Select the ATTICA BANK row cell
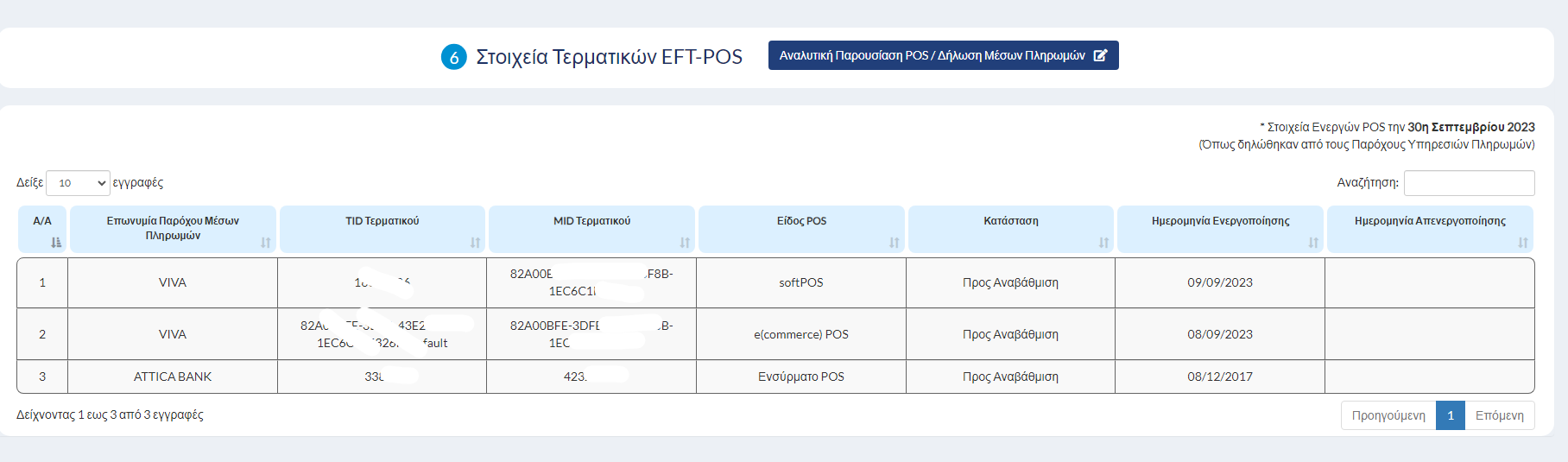The width and height of the screenshot is (1568, 462). (x=173, y=377)
